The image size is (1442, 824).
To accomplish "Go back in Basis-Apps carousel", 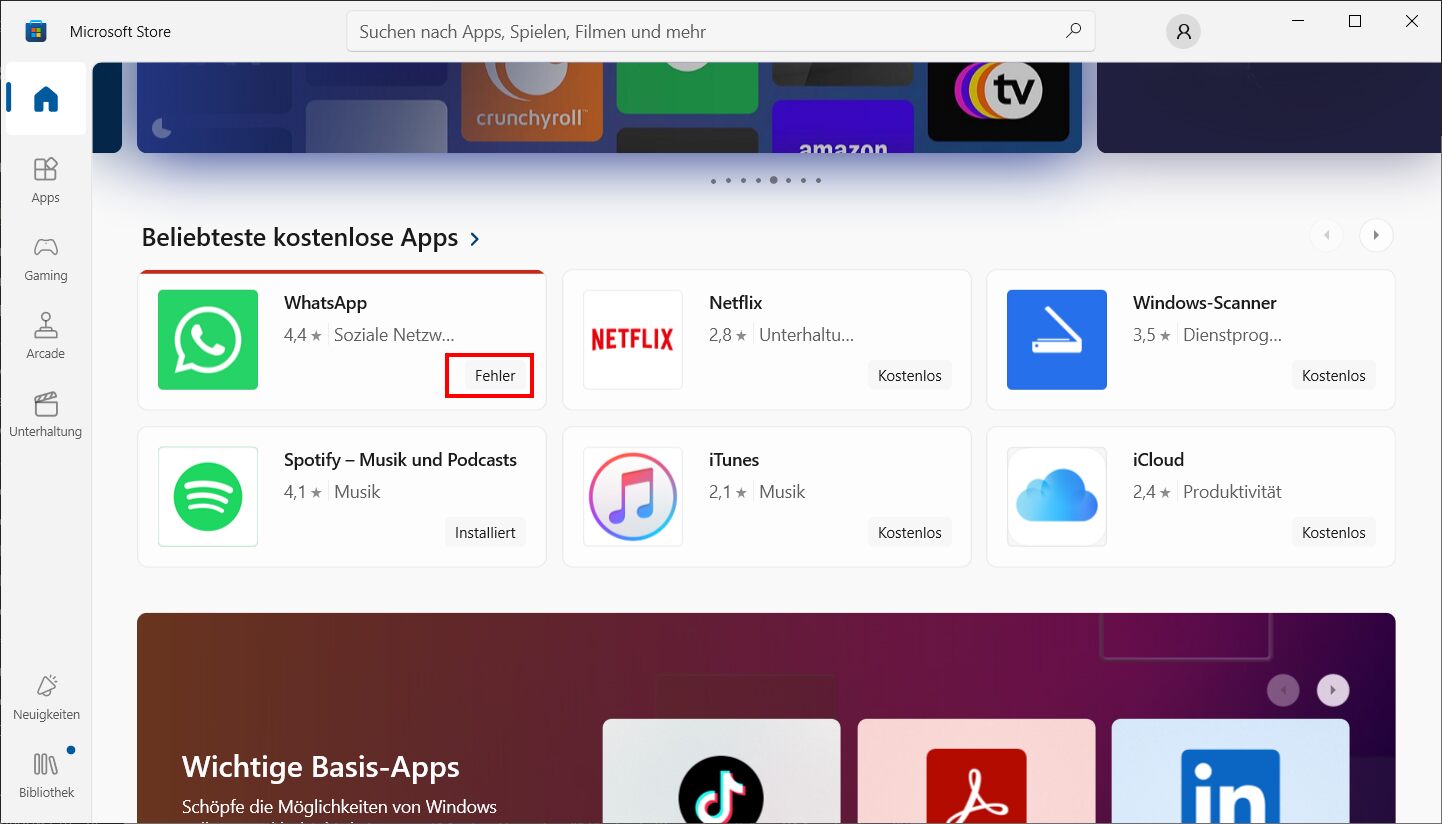I will (1283, 690).
